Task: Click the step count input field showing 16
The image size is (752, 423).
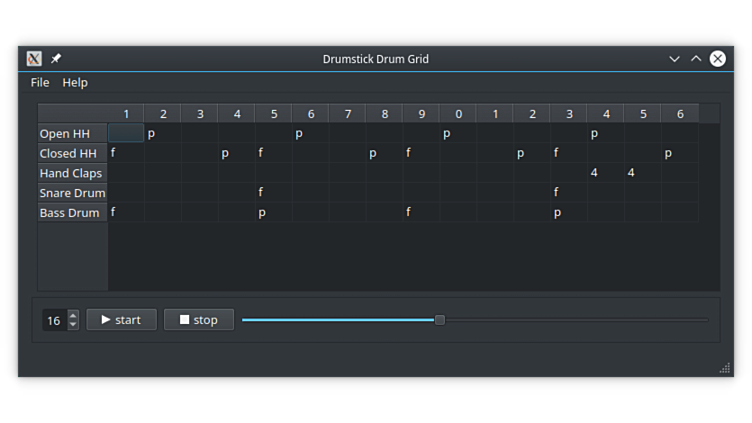Action: (x=54, y=320)
